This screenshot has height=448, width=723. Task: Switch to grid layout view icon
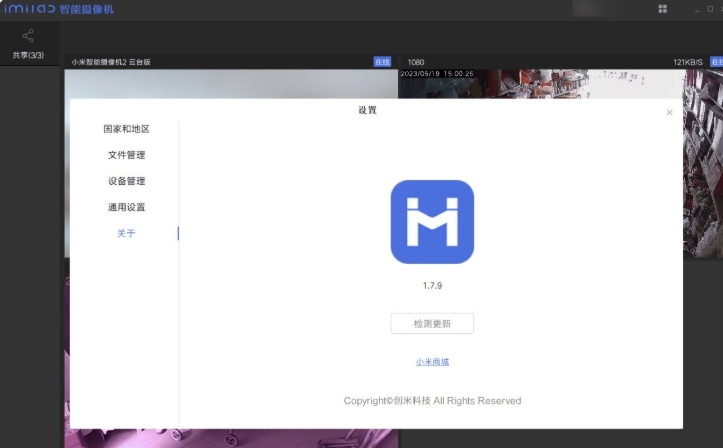663,9
